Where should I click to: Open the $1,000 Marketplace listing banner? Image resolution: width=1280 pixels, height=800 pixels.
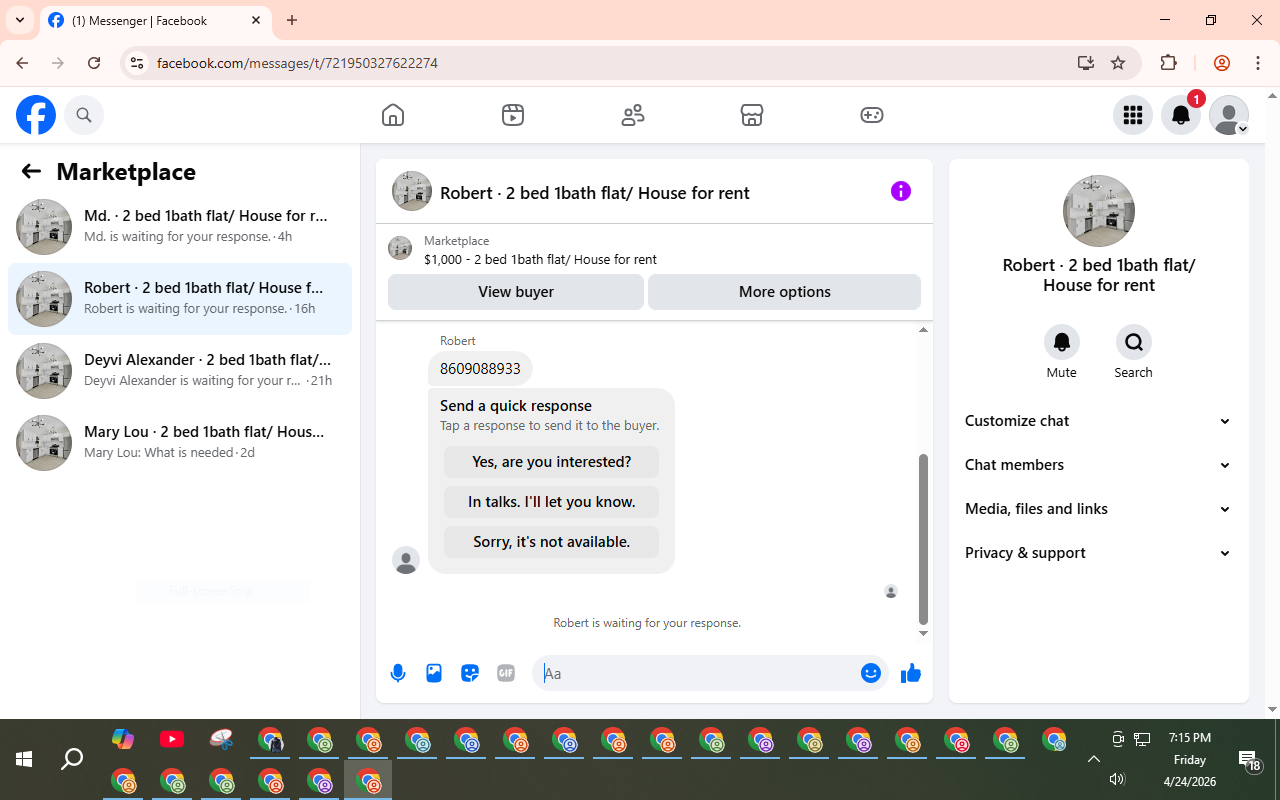point(654,250)
